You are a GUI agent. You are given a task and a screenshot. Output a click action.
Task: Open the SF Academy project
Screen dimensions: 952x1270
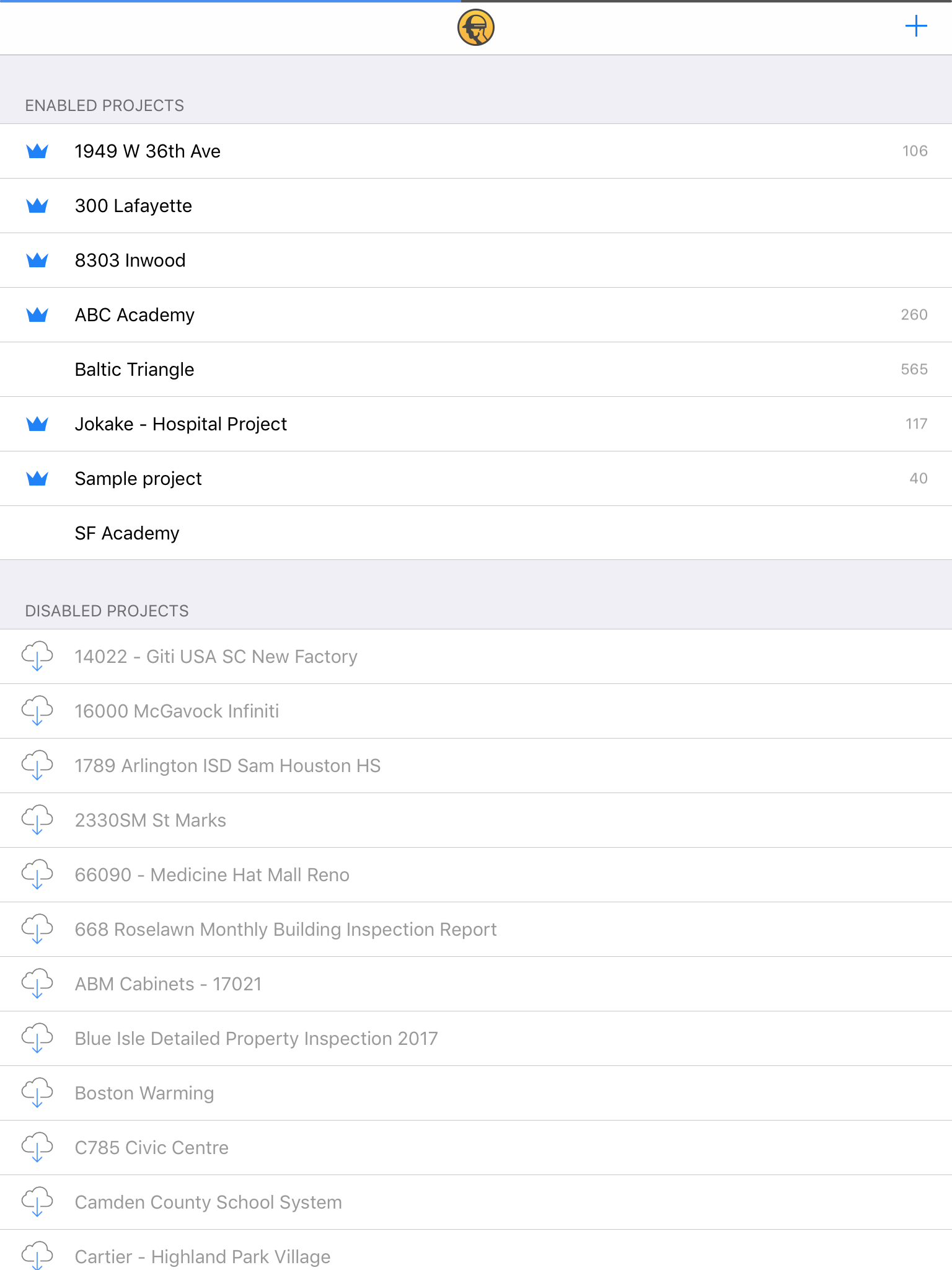tap(476, 533)
